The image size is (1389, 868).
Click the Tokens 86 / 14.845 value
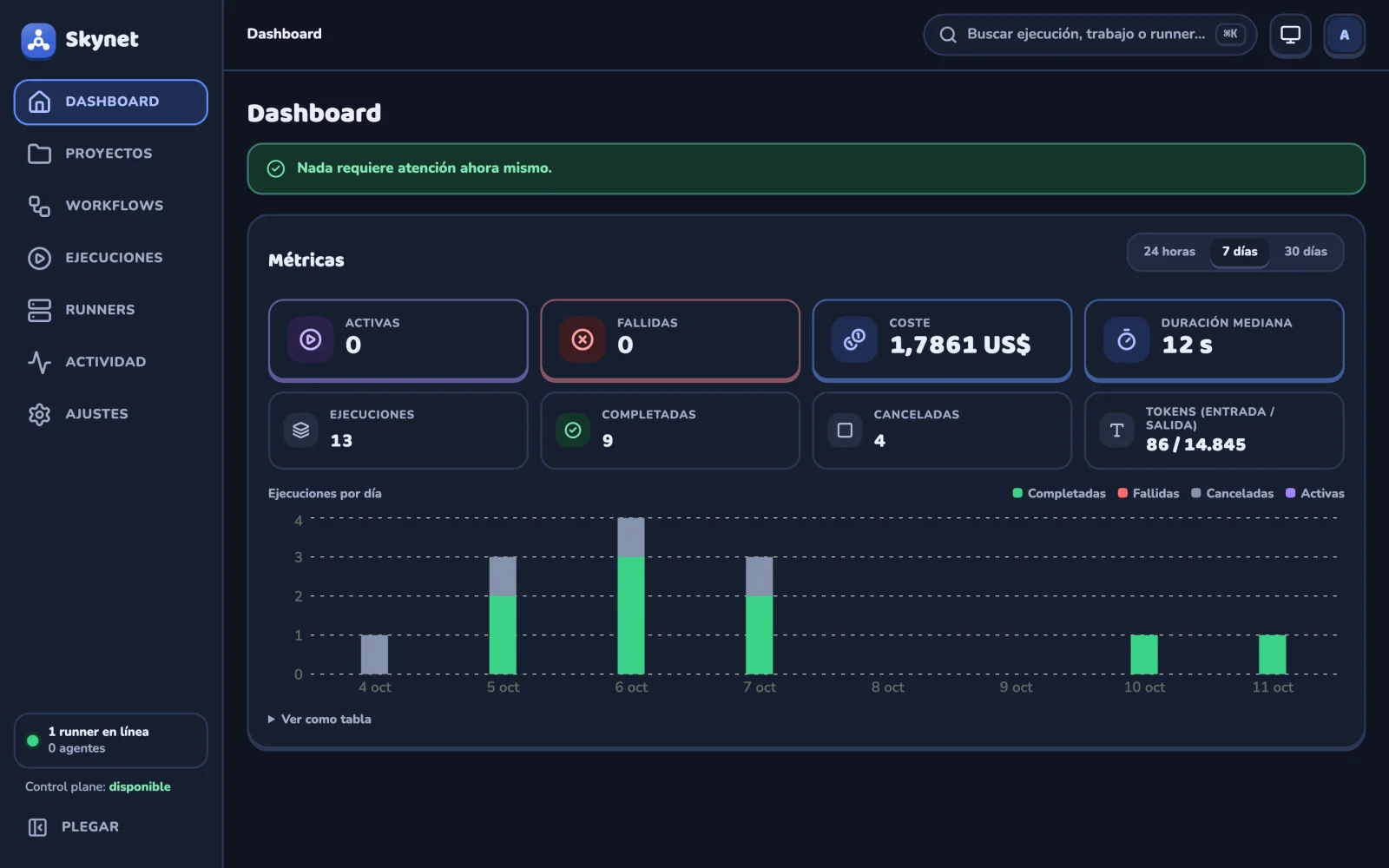(1195, 444)
